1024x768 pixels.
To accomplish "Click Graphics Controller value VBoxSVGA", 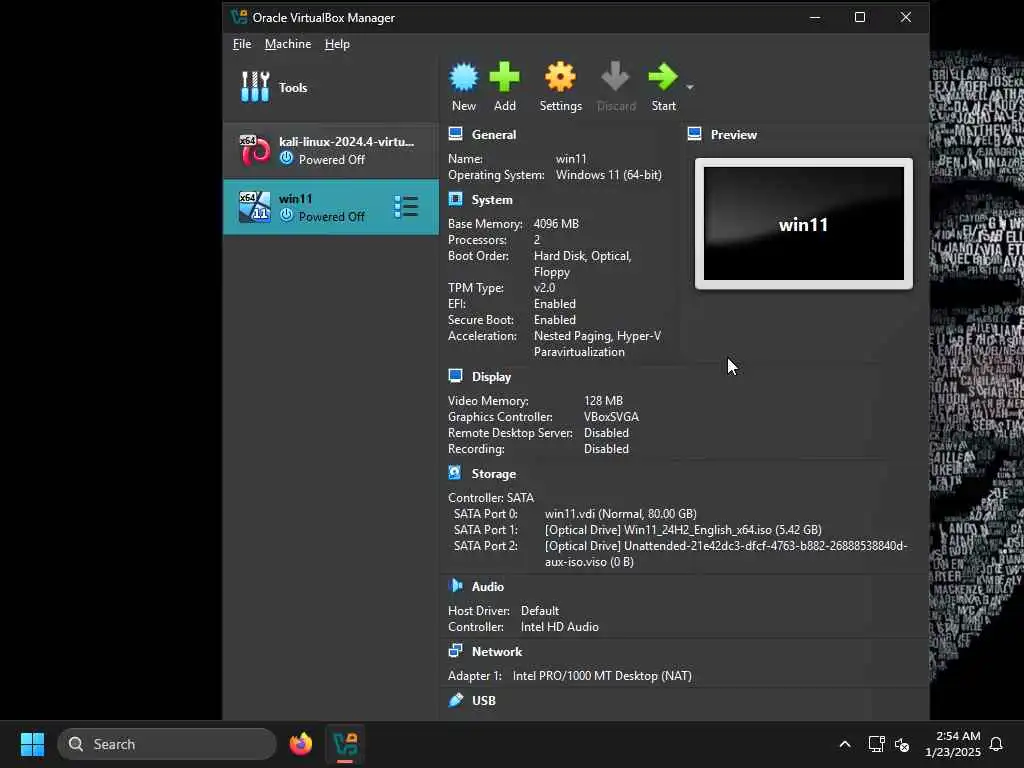I will tap(611, 417).
